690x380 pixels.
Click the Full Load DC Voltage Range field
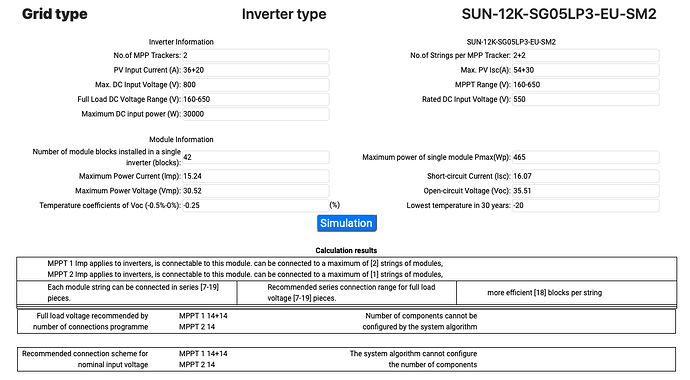pyautogui.click(x=256, y=99)
